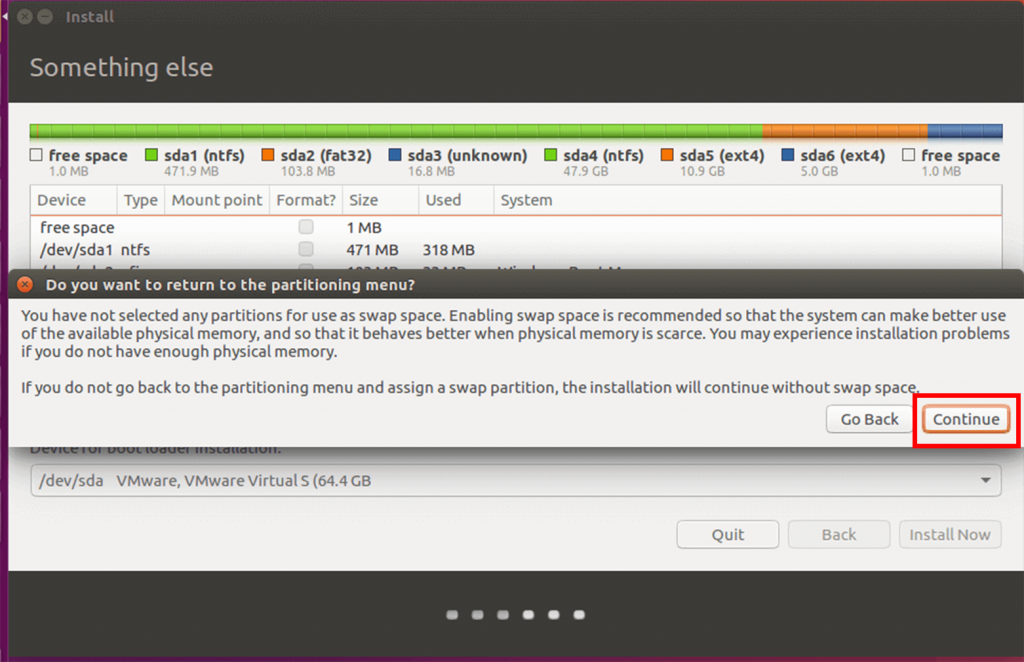Click the orange segment of the partition bar

pos(843,131)
